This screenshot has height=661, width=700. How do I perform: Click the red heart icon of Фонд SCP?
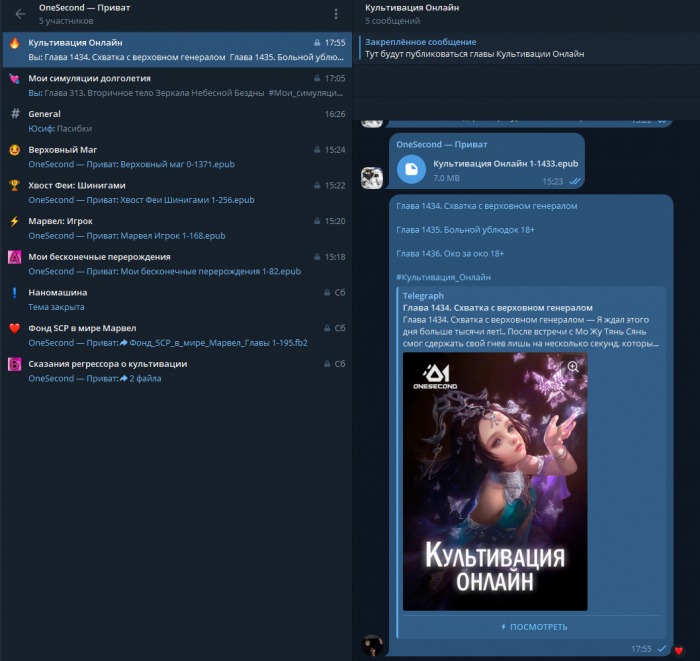(x=15, y=328)
